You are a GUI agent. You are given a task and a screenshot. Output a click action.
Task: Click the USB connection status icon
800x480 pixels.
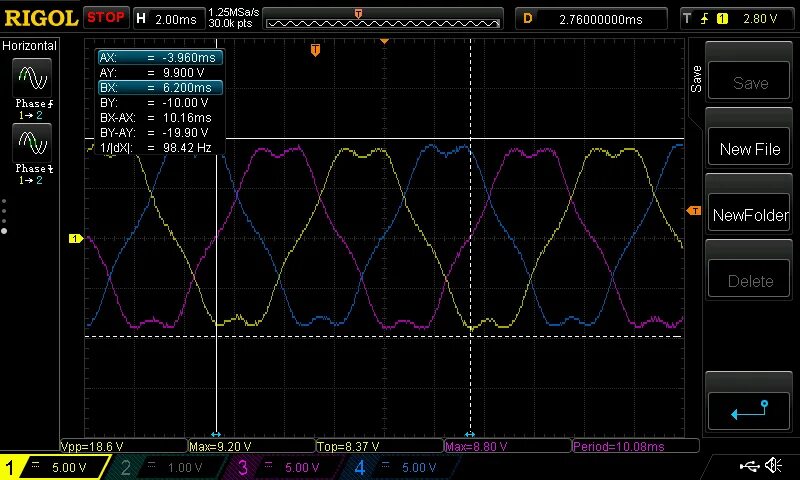point(749,465)
